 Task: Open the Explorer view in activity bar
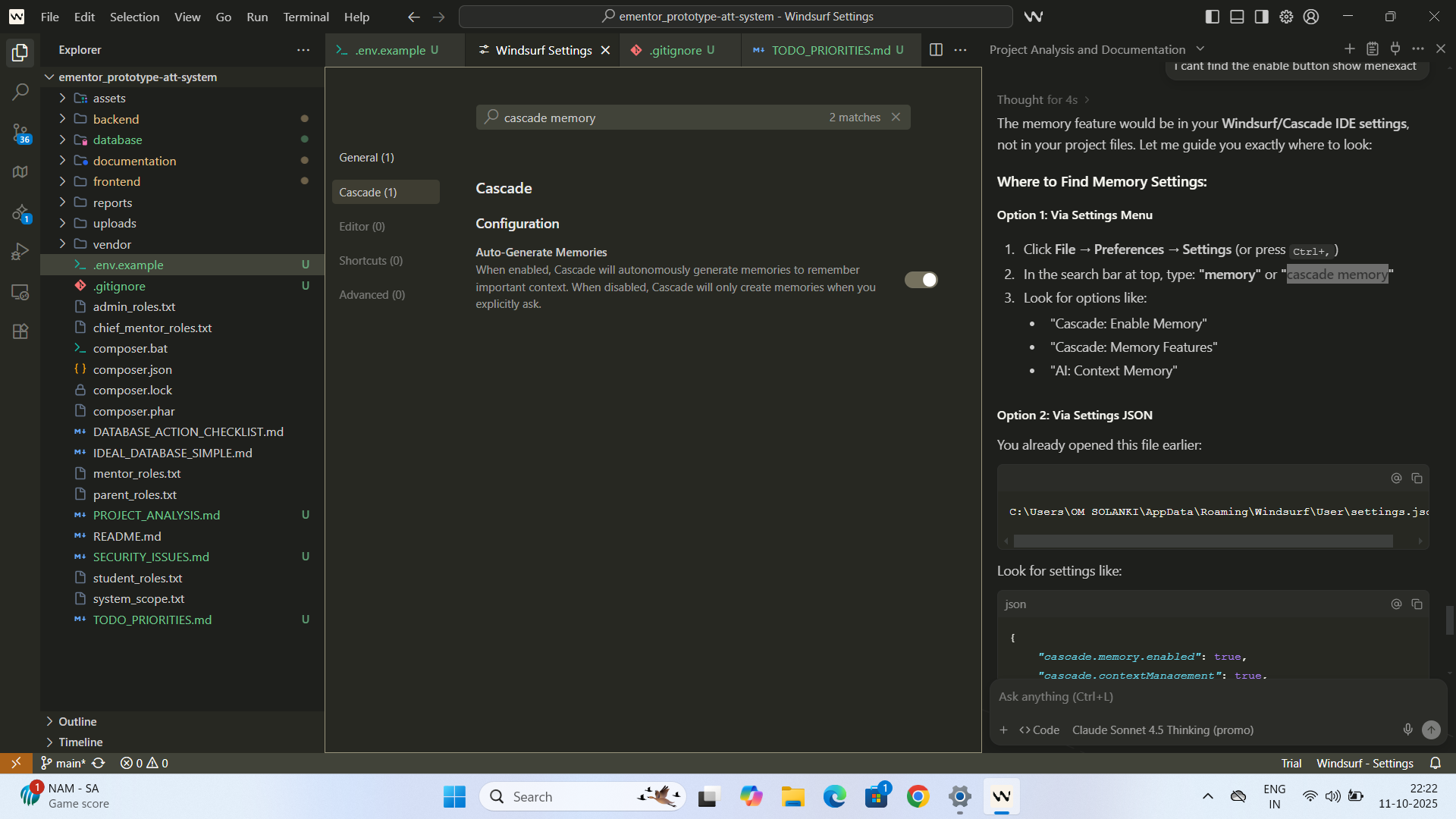pos(20,52)
